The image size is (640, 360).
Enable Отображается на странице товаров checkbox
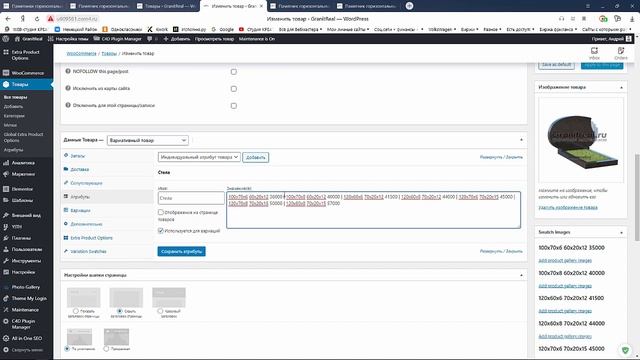(x=161, y=212)
